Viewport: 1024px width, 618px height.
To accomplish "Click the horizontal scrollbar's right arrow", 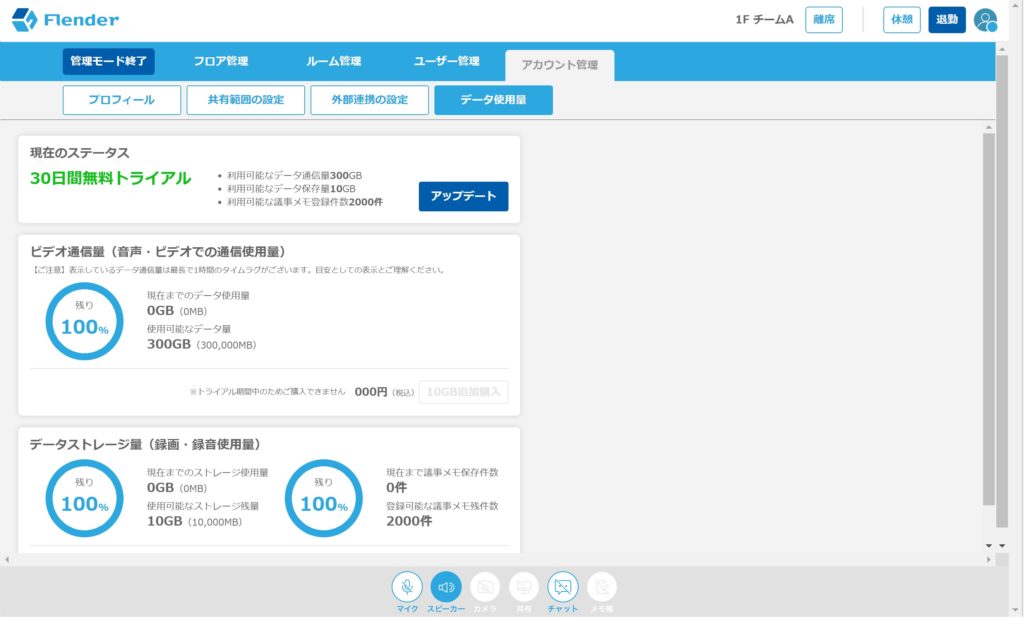I will pos(989,559).
